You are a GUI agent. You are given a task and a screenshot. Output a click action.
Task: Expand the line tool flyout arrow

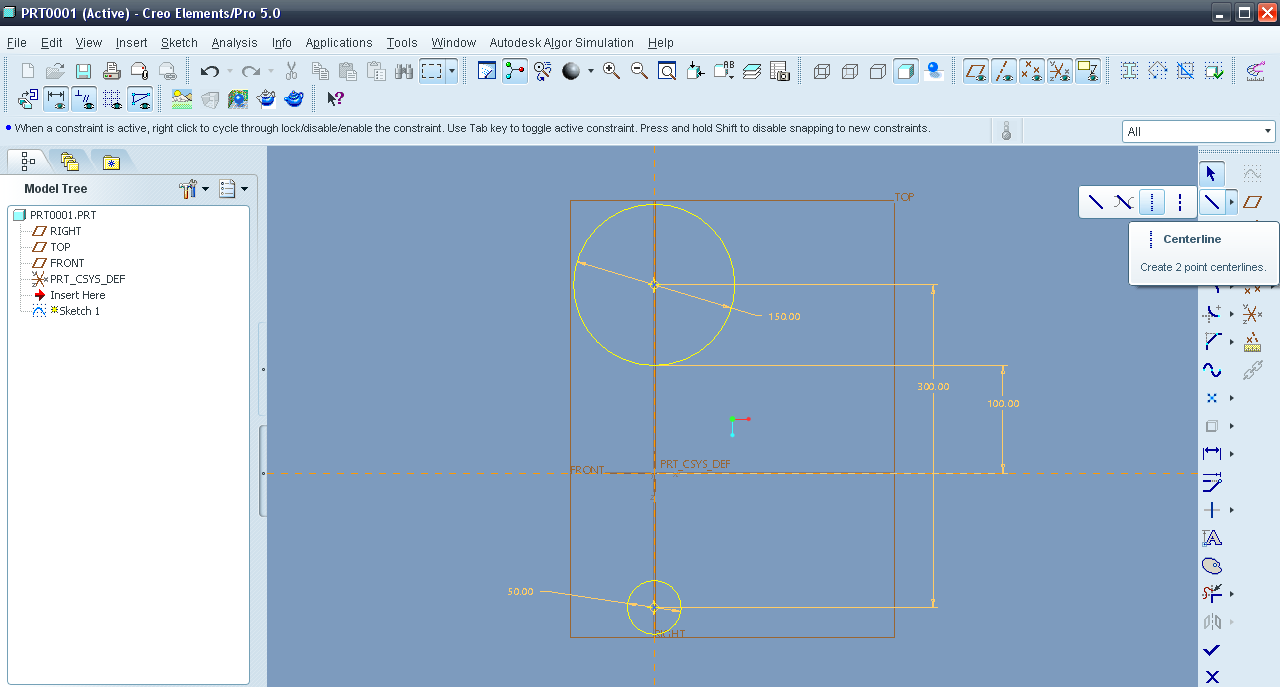1232,202
